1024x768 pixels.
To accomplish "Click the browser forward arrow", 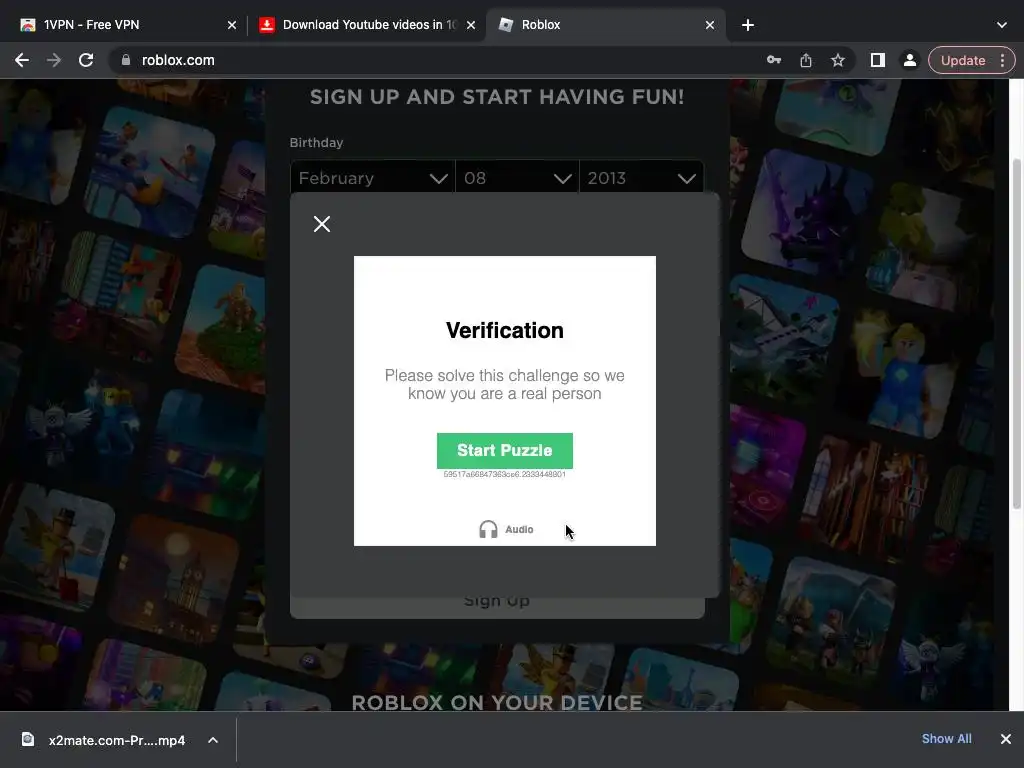I will click(x=54, y=60).
